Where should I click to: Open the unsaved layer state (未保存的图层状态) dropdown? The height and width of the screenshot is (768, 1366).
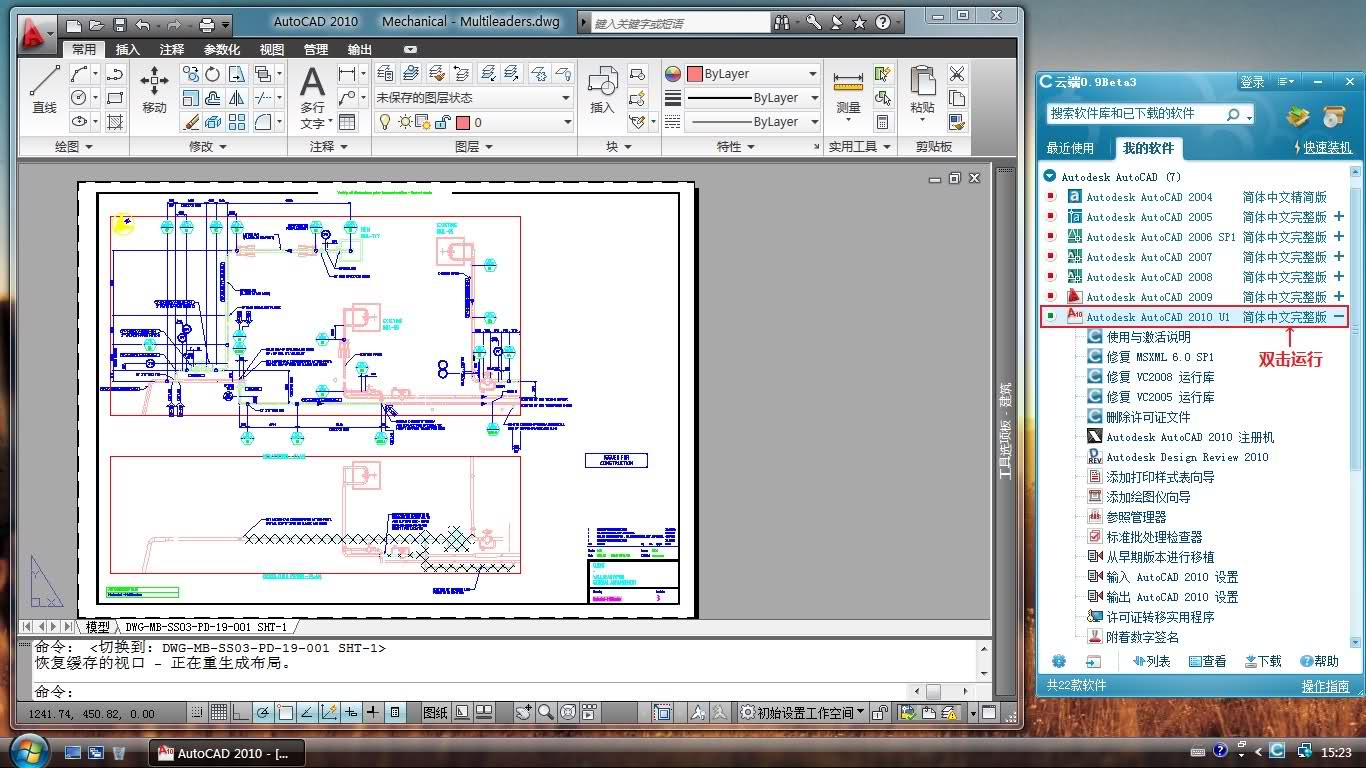[474, 98]
